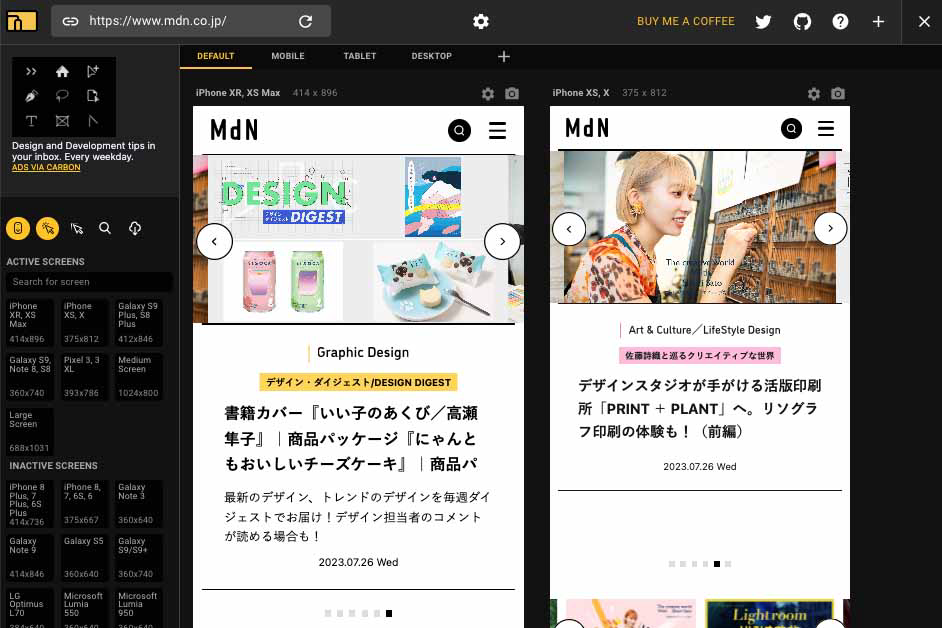The image size is (942, 628).
Task: Open the DESKTOP tab
Action: point(431,56)
